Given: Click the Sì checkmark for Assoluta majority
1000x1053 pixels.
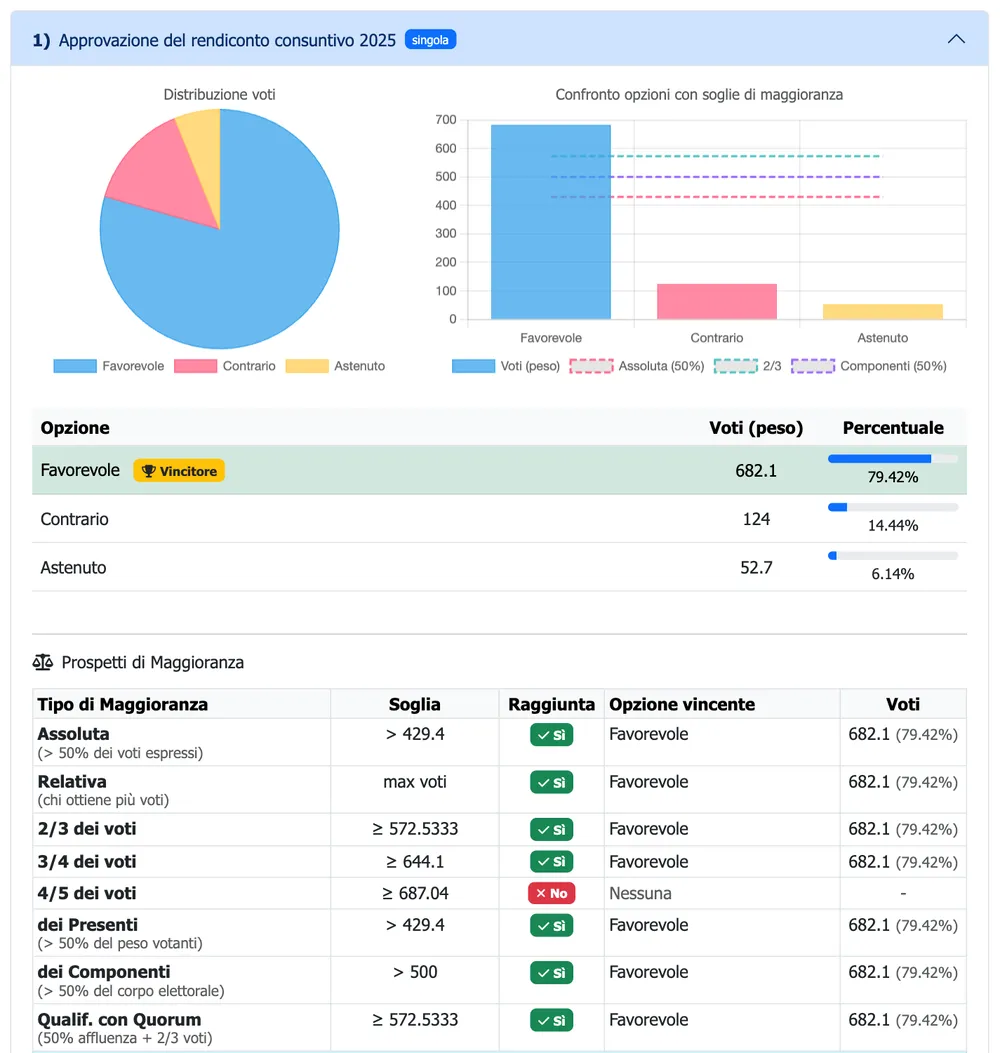Looking at the screenshot, I should point(551,735).
